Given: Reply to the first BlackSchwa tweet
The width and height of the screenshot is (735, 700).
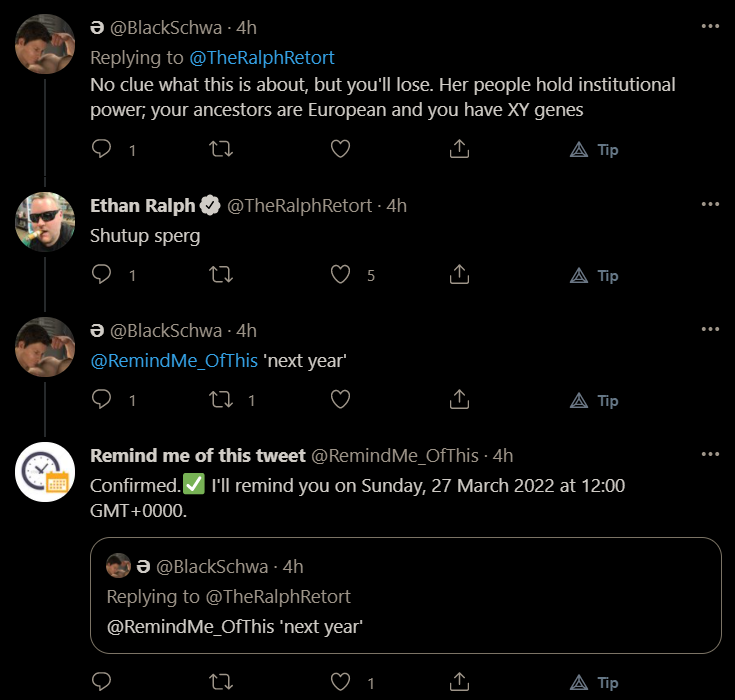Looking at the screenshot, I should (x=101, y=149).
